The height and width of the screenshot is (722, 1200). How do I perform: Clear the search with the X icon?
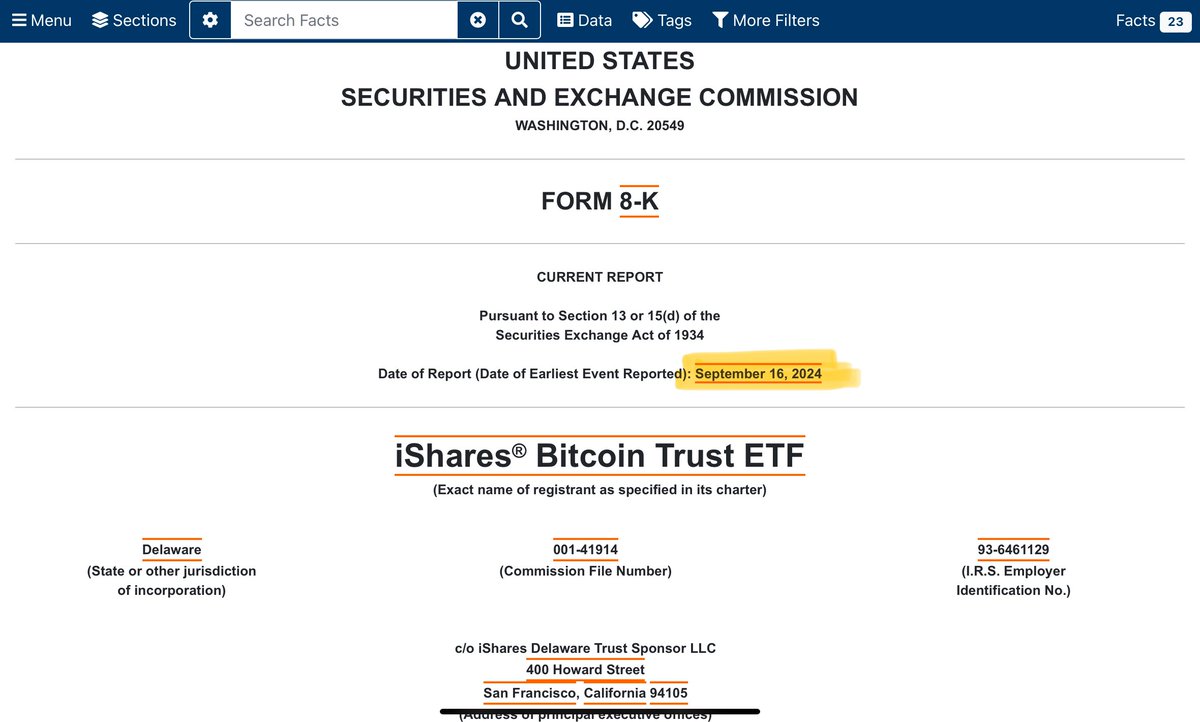(x=478, y=19)
